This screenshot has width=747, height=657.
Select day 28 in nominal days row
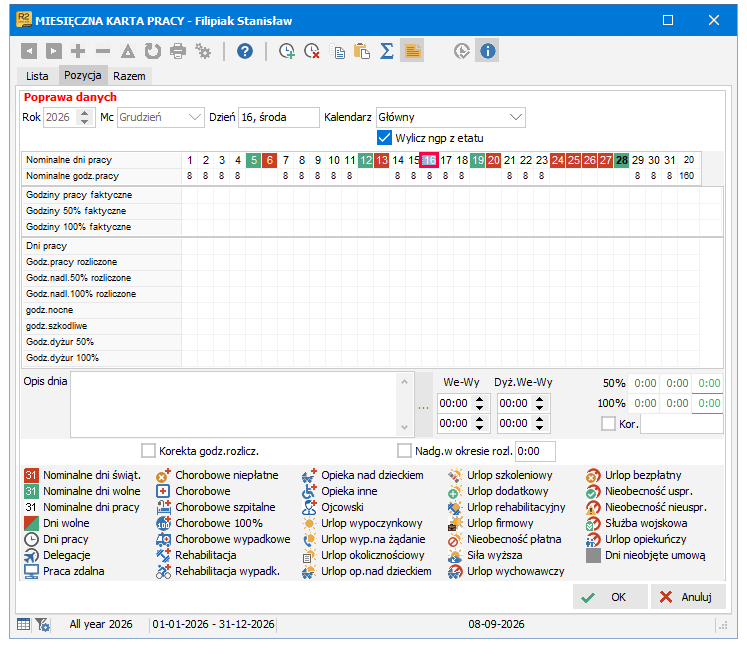(x=622, y=160)
